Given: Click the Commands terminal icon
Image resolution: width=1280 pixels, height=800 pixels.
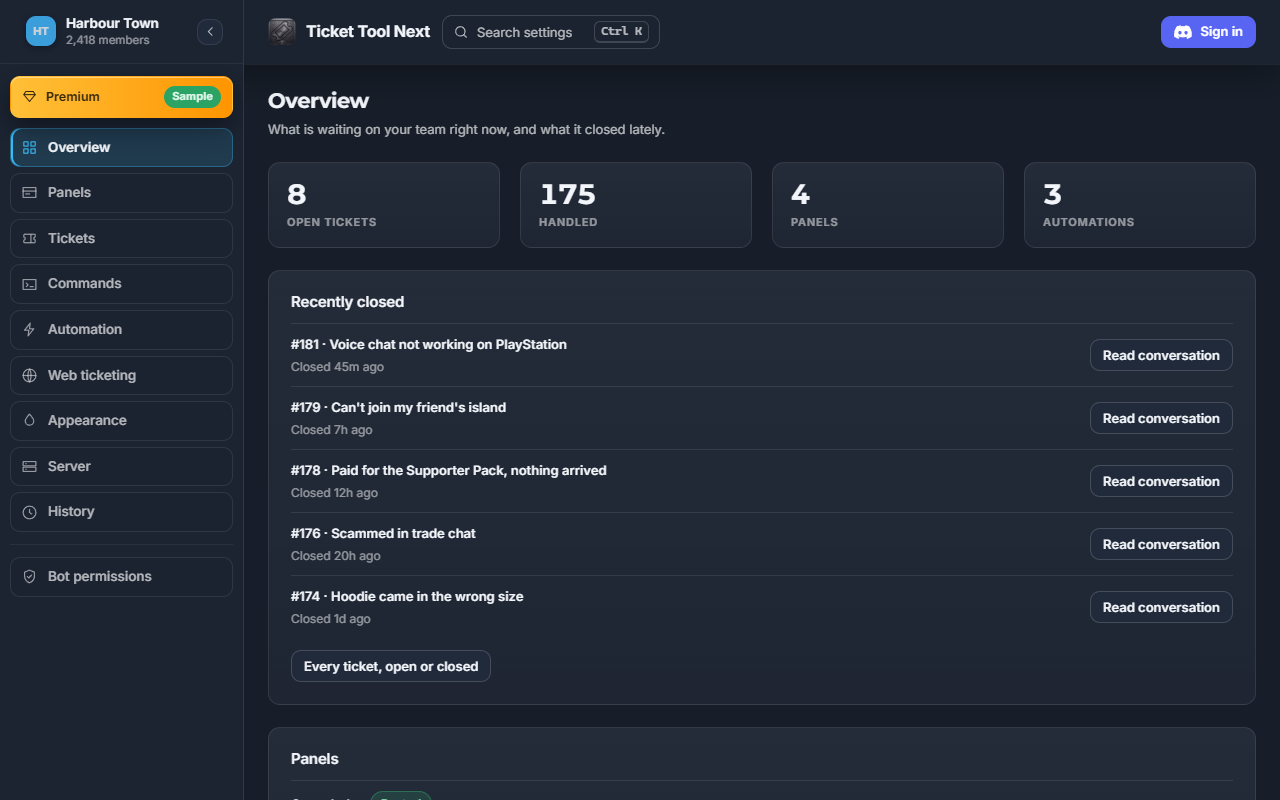Looking at the screenshot, I should [29, 284].
